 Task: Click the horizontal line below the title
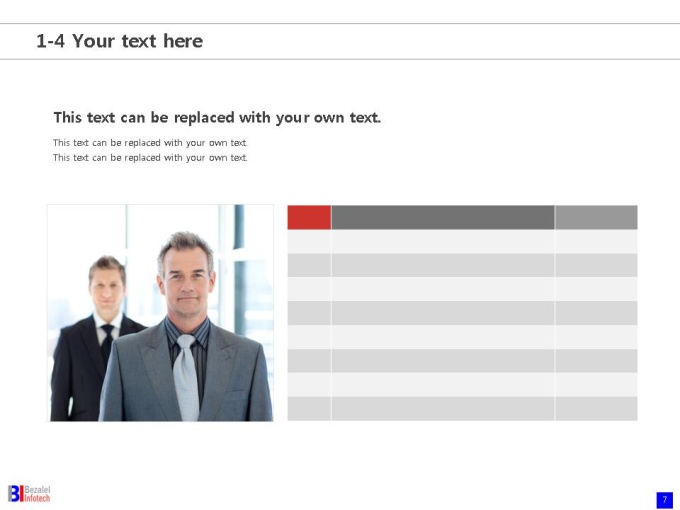(340, 59)
